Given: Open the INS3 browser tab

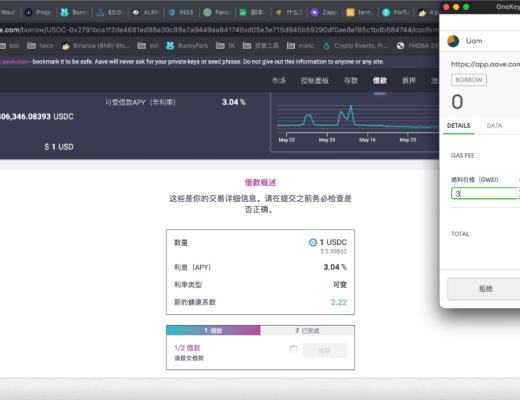Looking at the screenshot, I should [182, 12].
